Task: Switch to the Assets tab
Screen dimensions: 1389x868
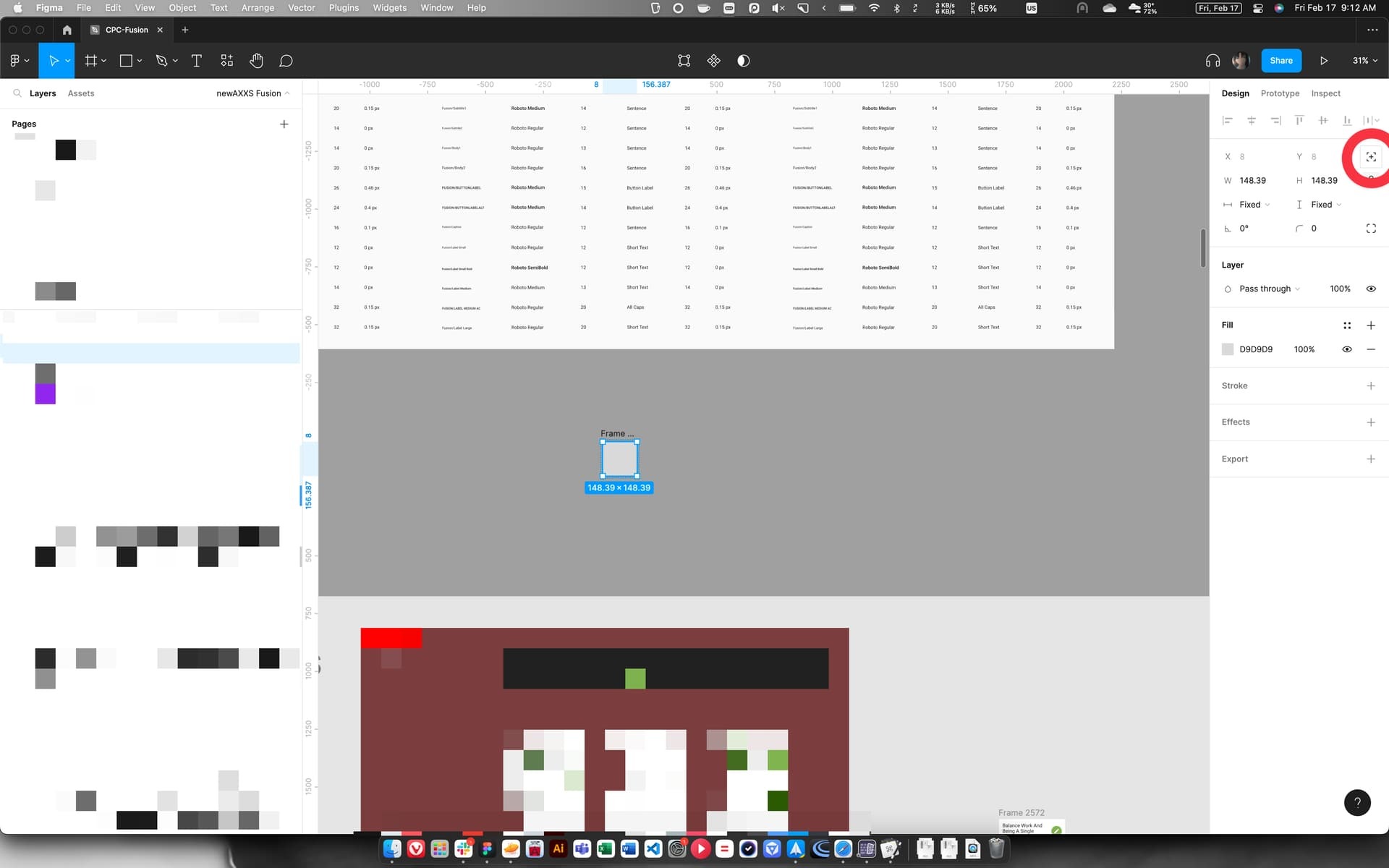Action: pyautogui.click(x=81, y=93)
